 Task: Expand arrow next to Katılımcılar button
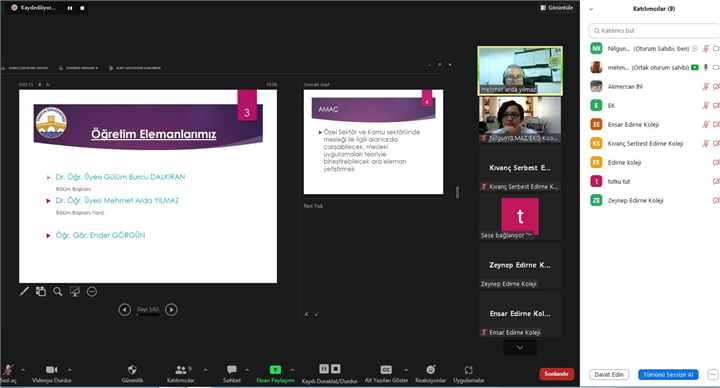coord(205,370)
